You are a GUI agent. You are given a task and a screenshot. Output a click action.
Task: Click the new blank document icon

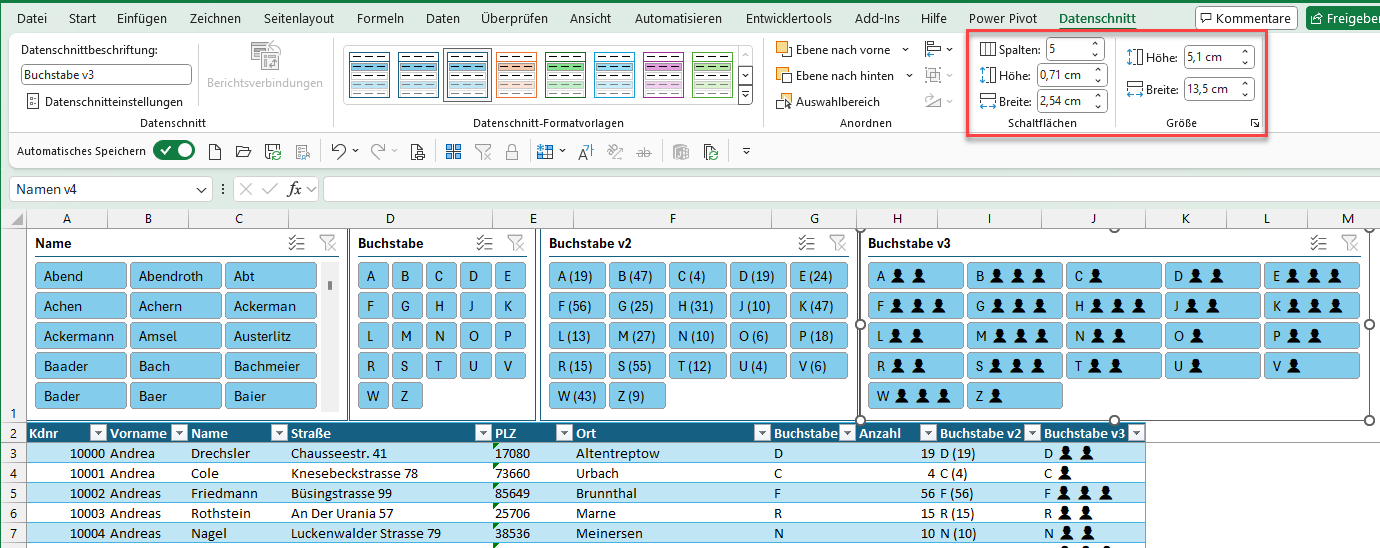point(214,151)
